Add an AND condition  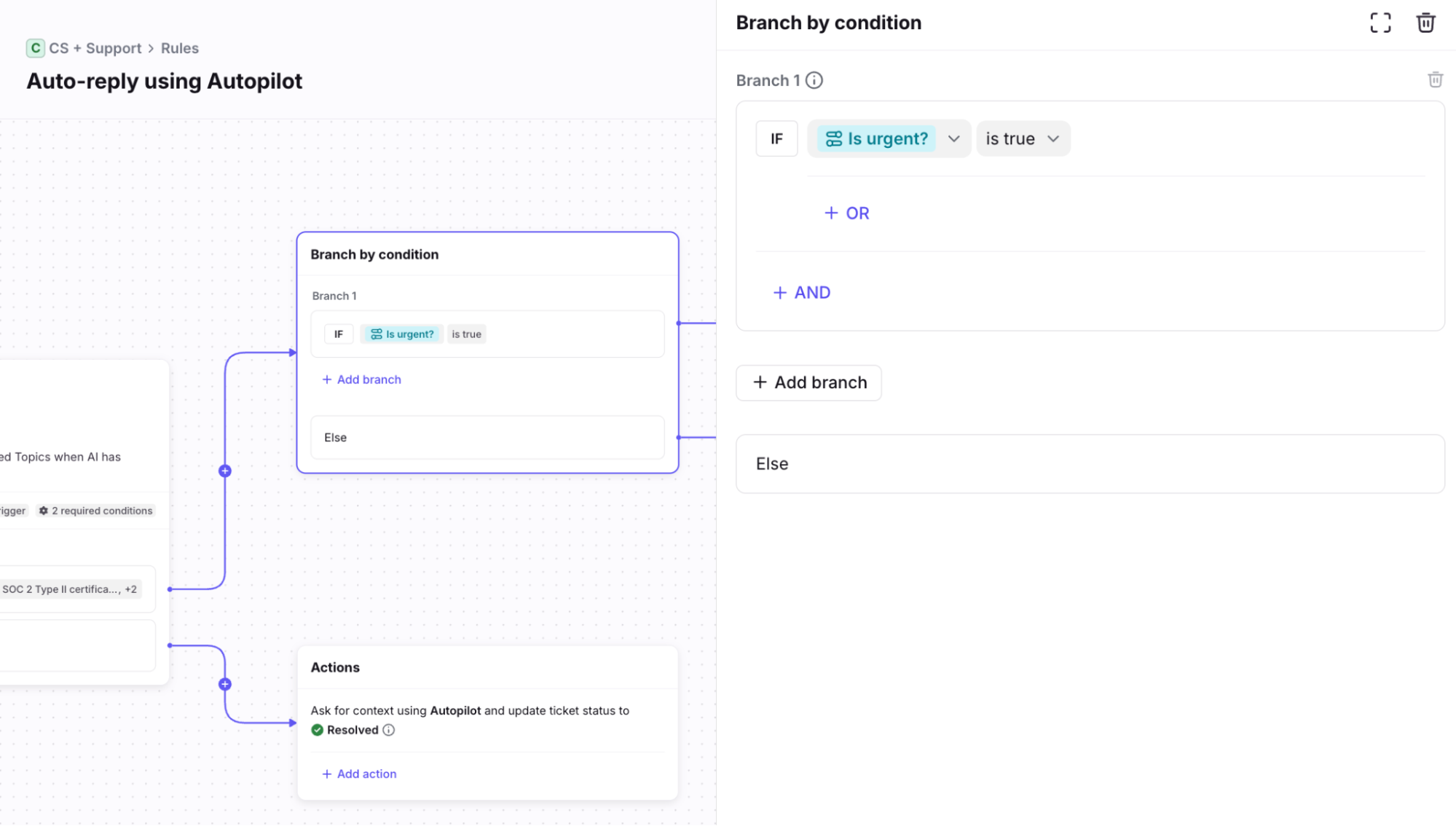point(801,293)
